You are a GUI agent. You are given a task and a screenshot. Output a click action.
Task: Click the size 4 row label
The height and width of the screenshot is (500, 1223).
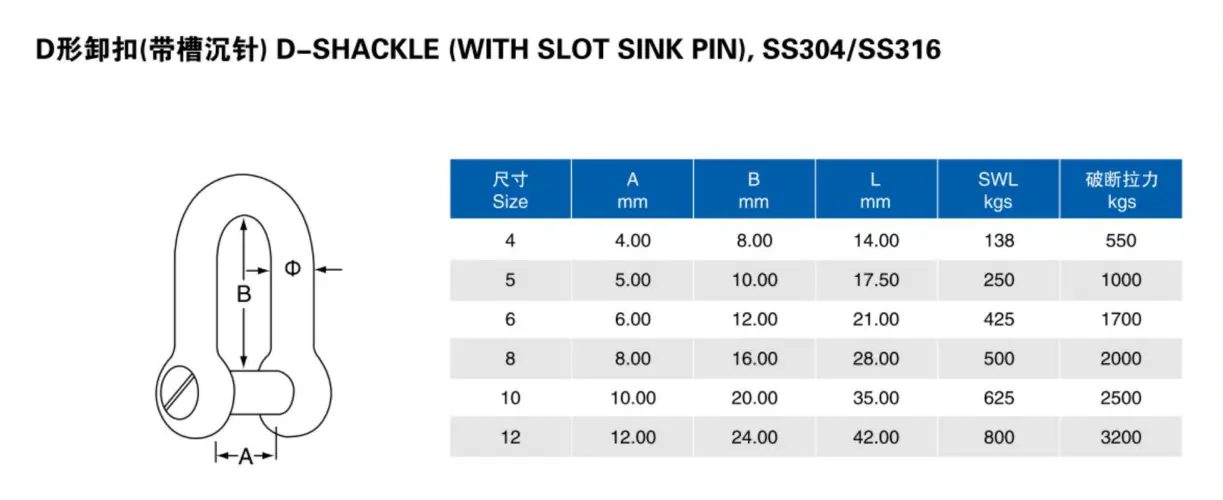coord(510,241)
